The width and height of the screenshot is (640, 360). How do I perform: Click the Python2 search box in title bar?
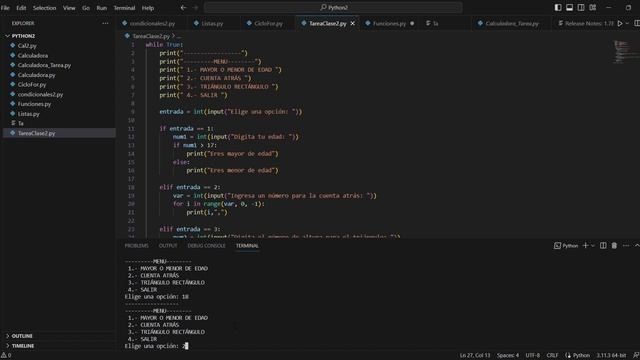[x=333, y=7]
